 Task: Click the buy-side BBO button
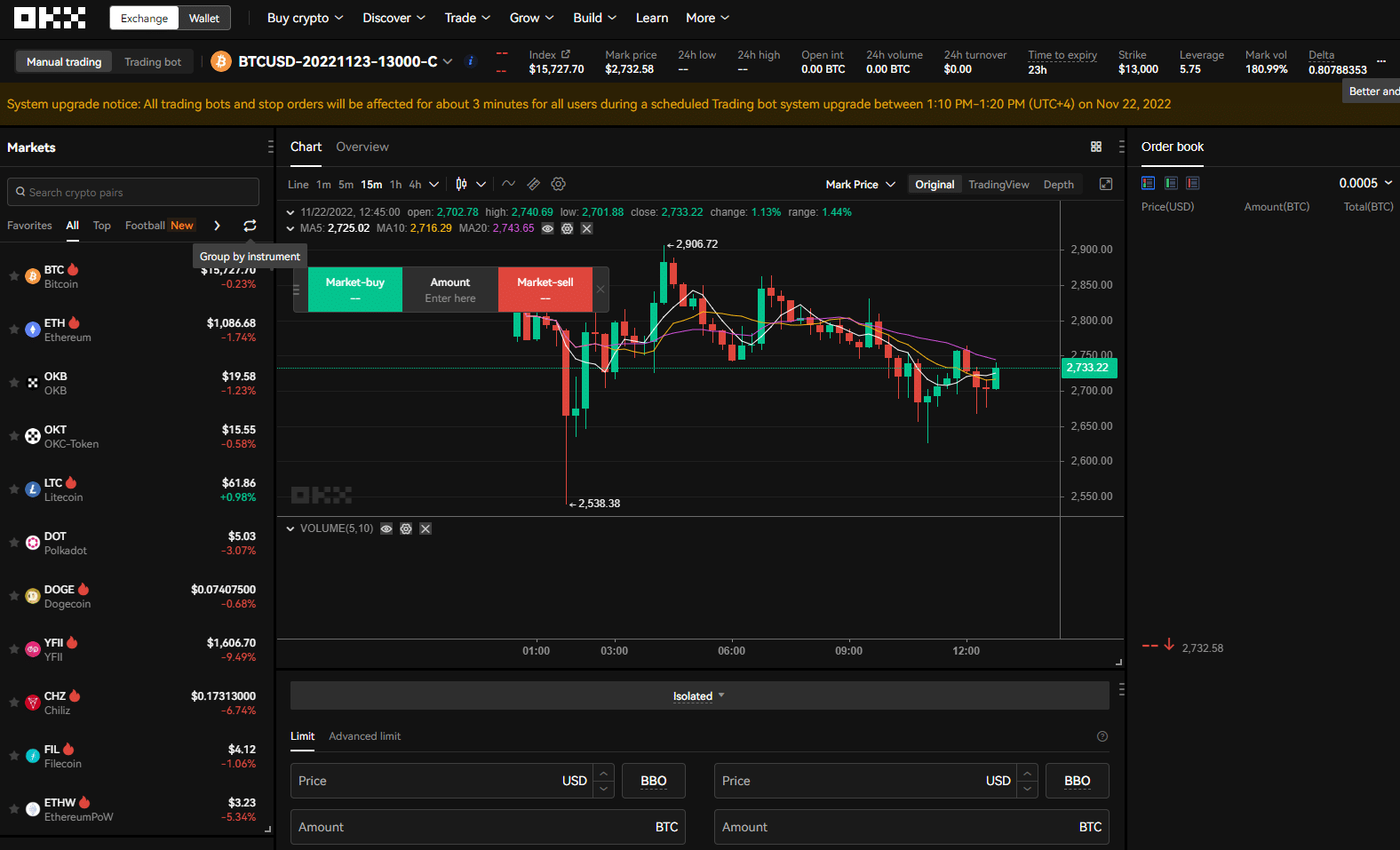[x=654, y=781]
